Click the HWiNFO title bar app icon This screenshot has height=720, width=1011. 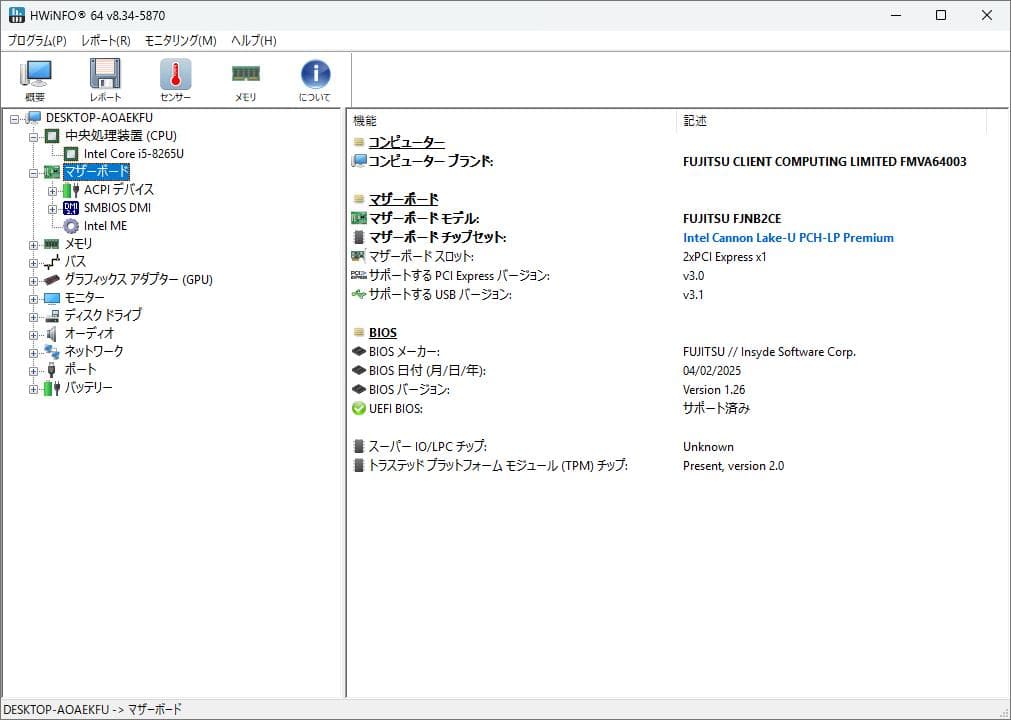pos(17,15)
